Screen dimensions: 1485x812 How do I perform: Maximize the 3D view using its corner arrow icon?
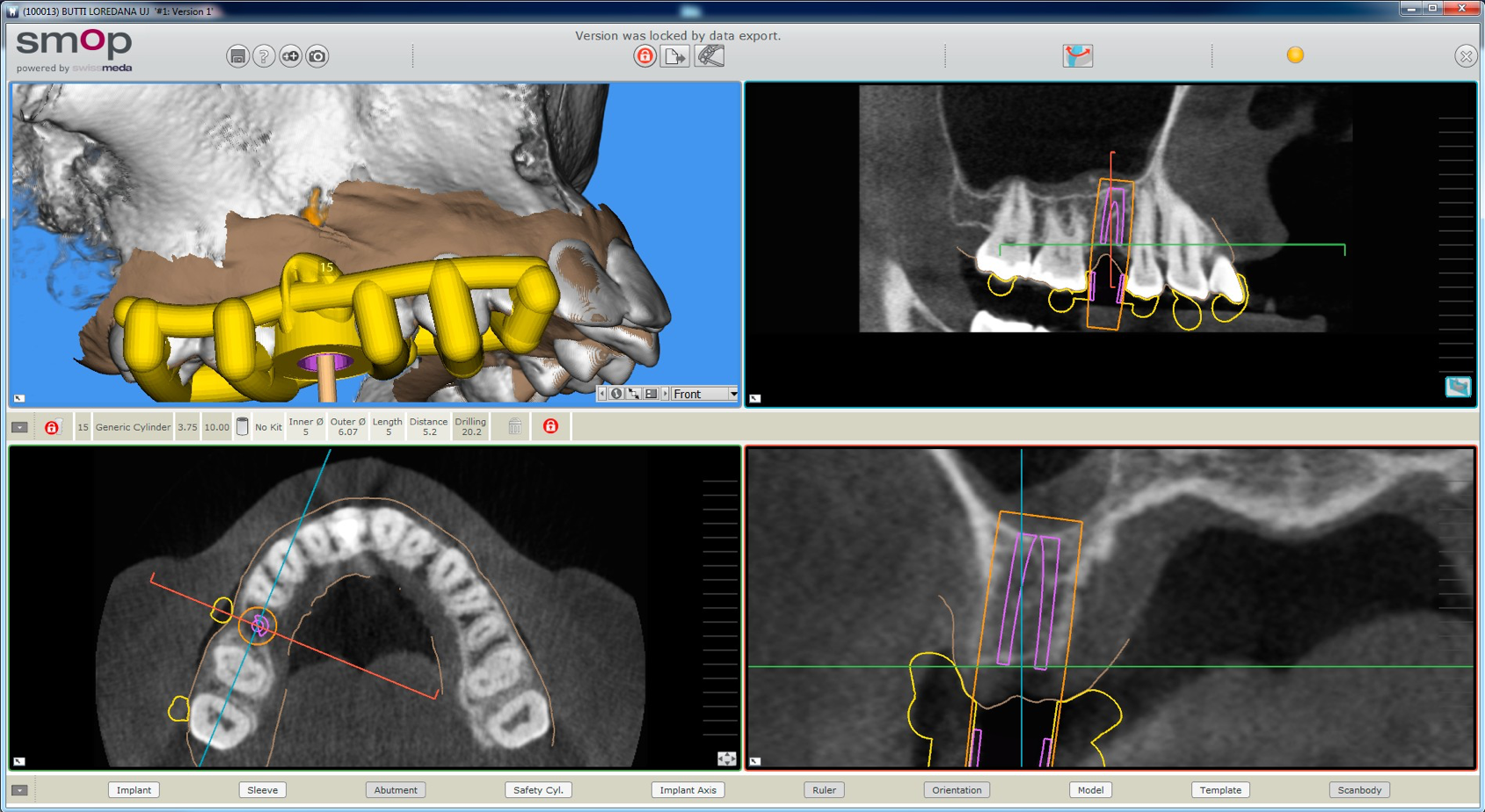coord(19,398)
